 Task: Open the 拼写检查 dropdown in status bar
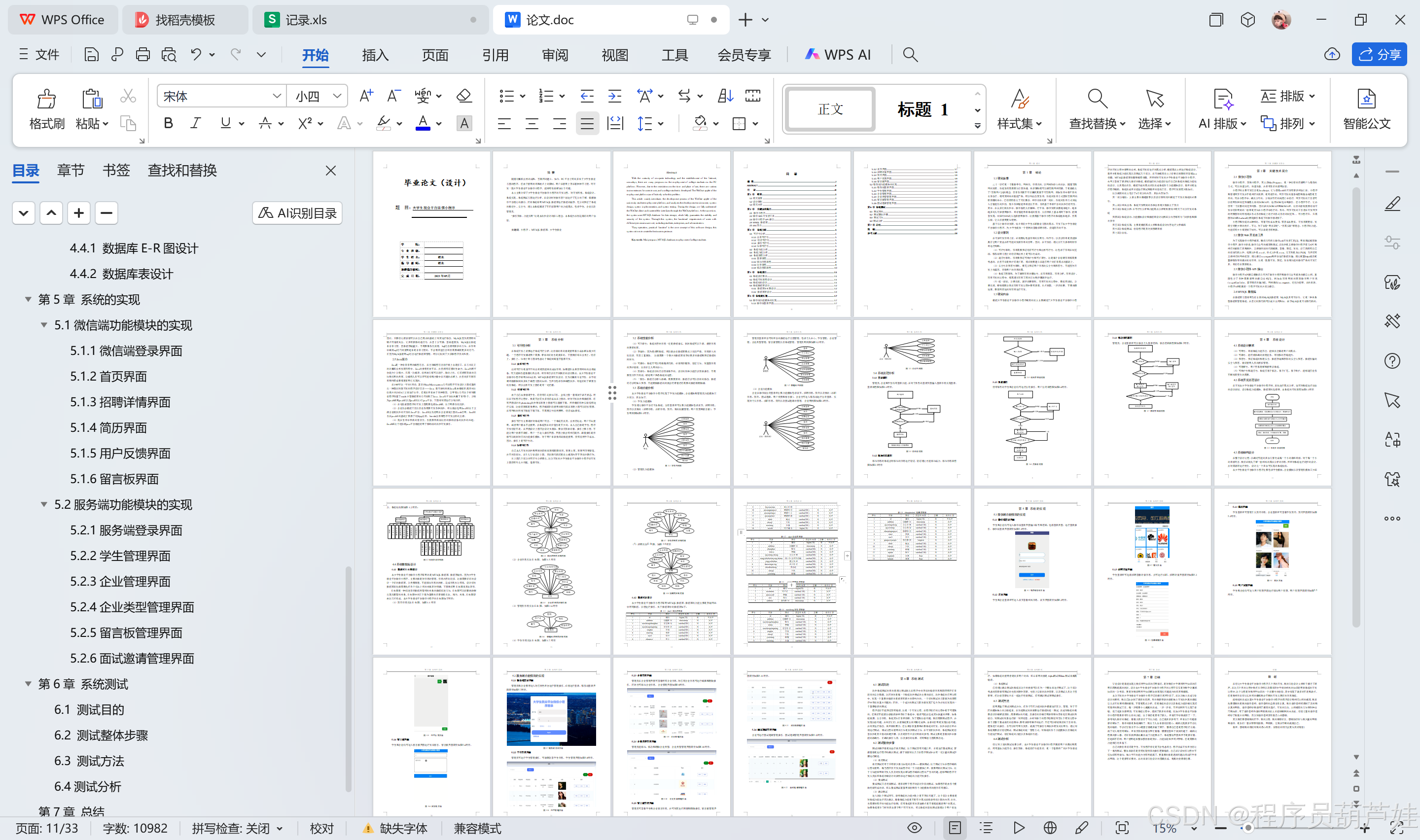(237, 828)
